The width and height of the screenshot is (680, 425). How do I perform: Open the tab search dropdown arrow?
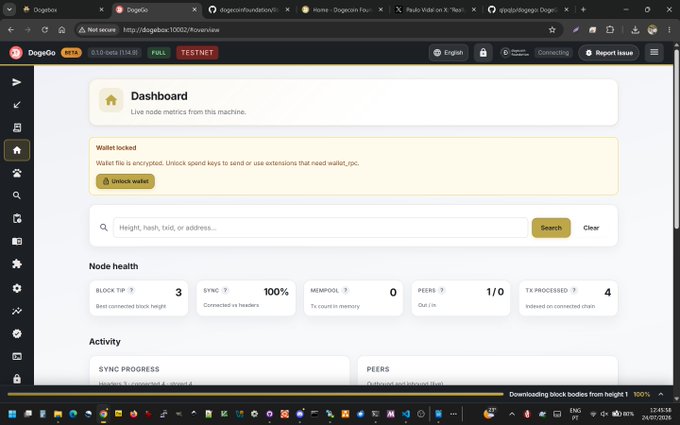(x=9, y=10)
